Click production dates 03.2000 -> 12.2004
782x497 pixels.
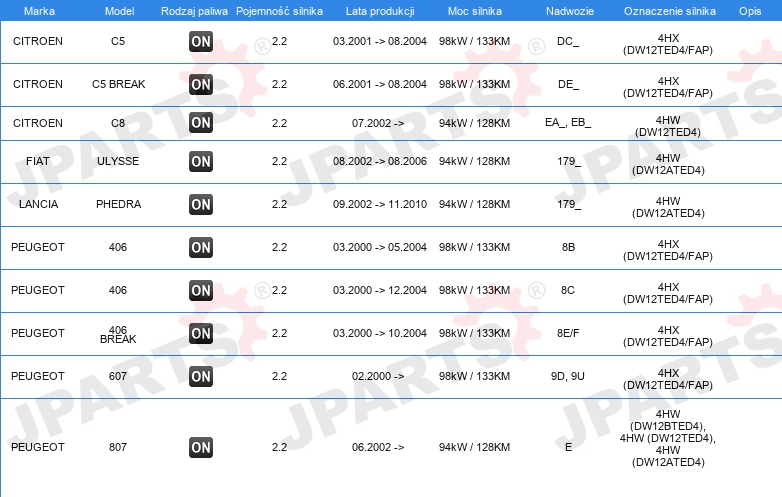[380, 290]
